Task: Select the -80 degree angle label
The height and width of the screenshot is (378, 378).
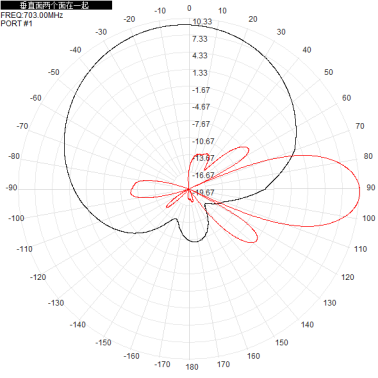Action: (x=14, y=156)
